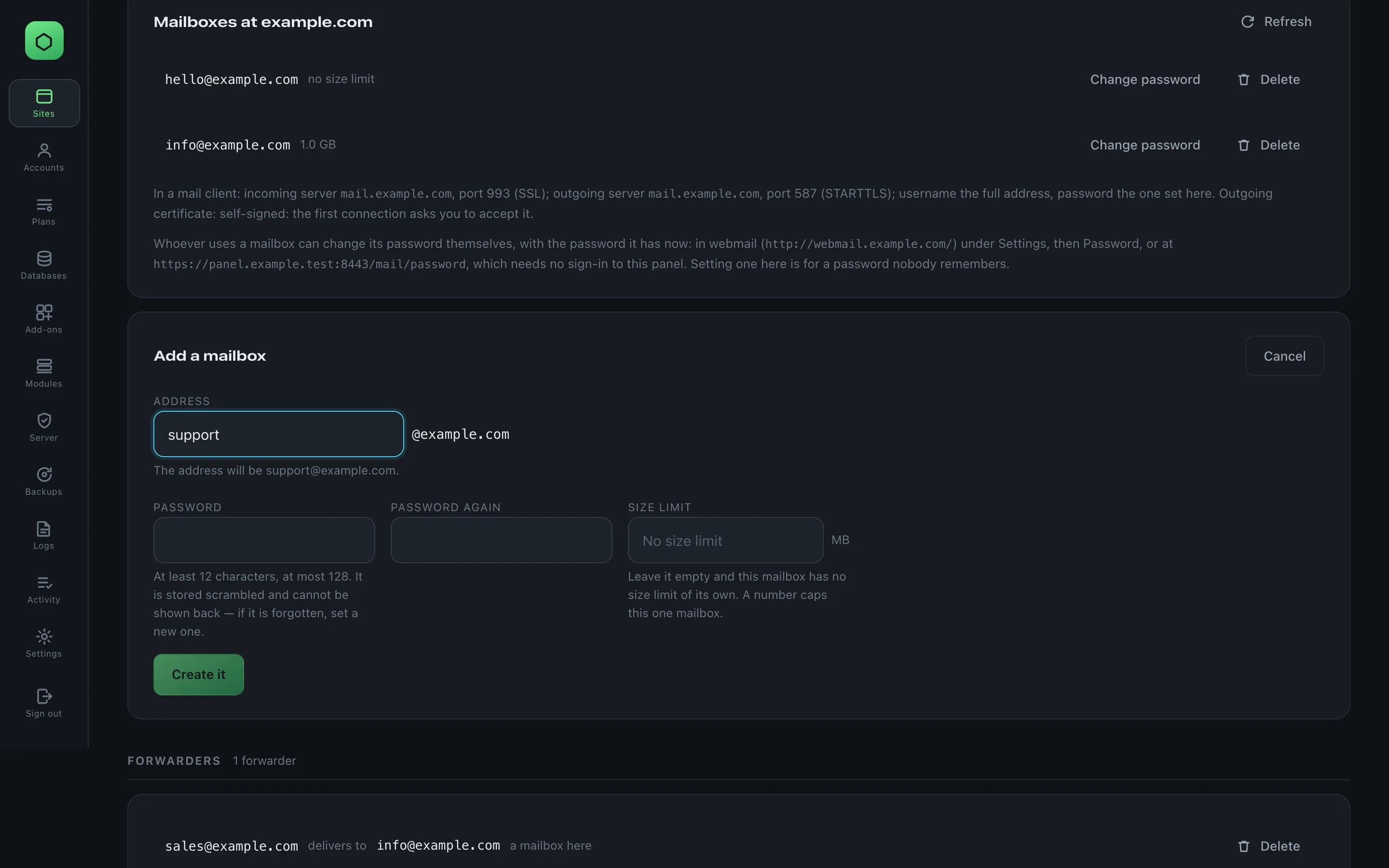Click the Refresh label for mailboxes

tap(1287, 22)
